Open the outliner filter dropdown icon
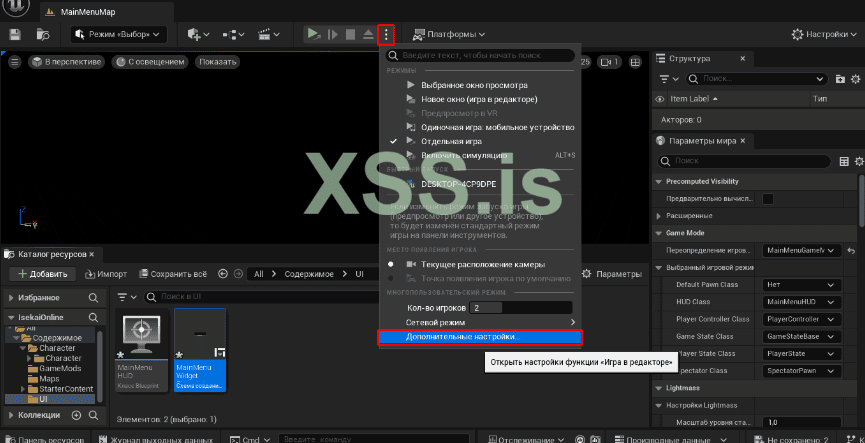This screenshot has height=443, width=865. 669,79
